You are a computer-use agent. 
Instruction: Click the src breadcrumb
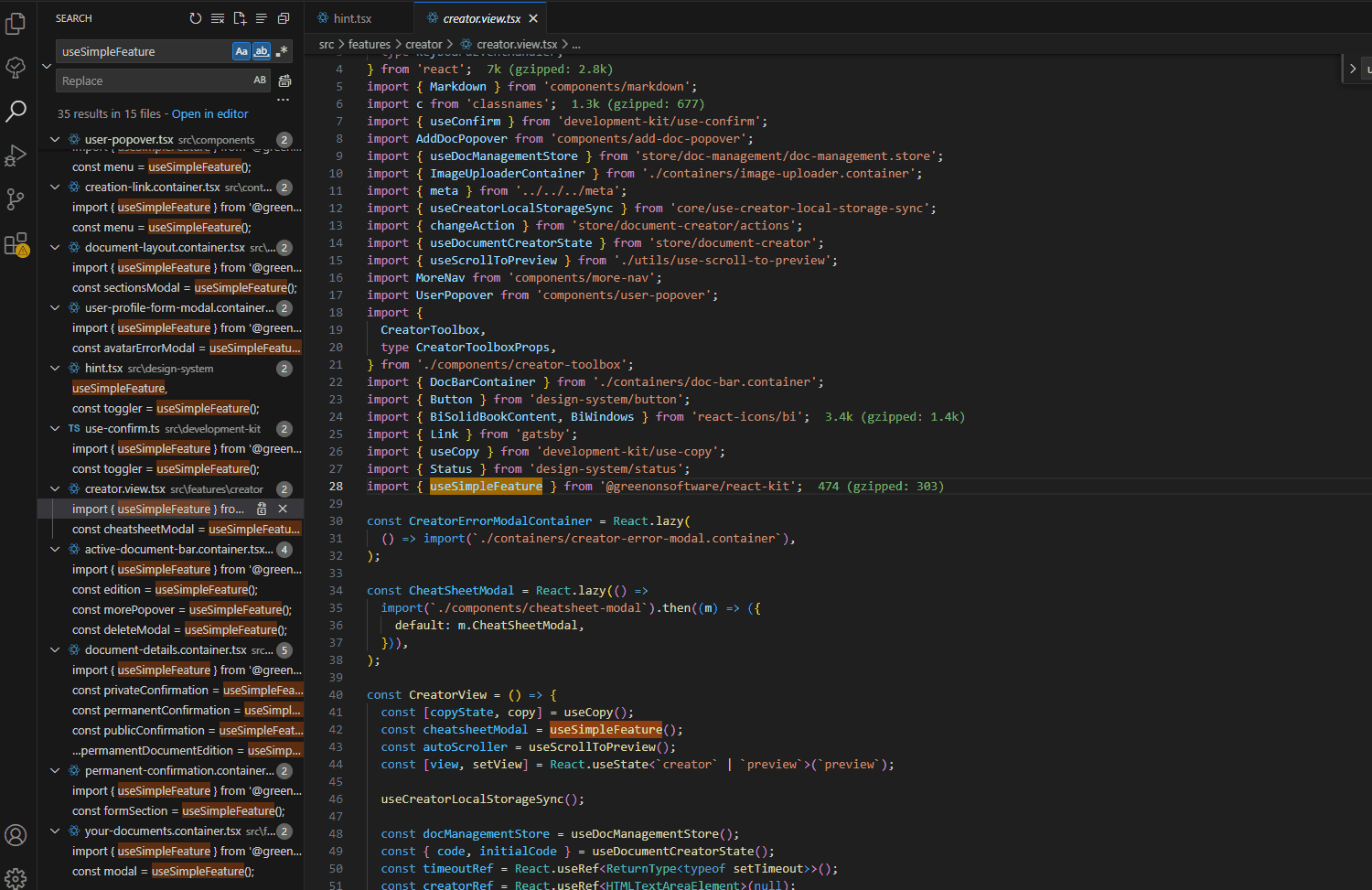pos(327,44)
